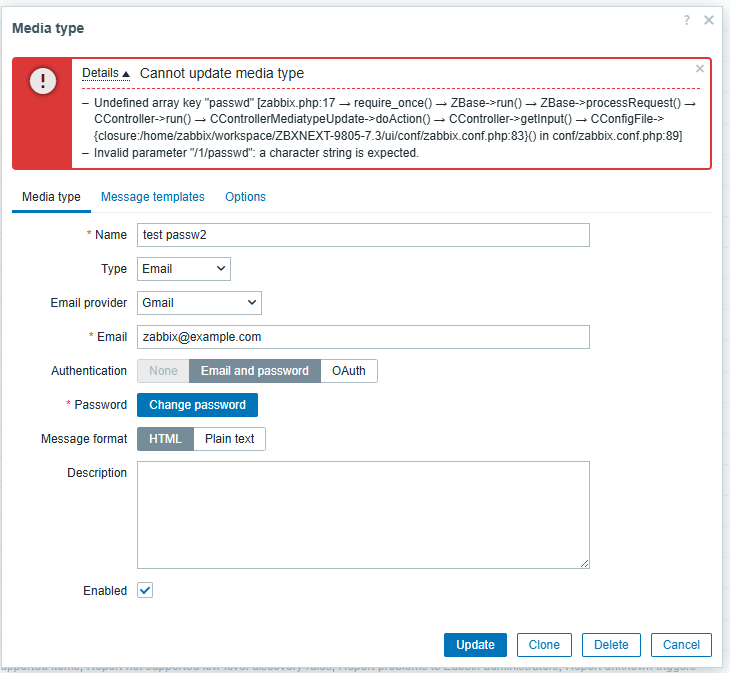Click the error exclamation warning icon
Image resolution: width=730 pixels, height=673 pixels.
coord(43,82)
